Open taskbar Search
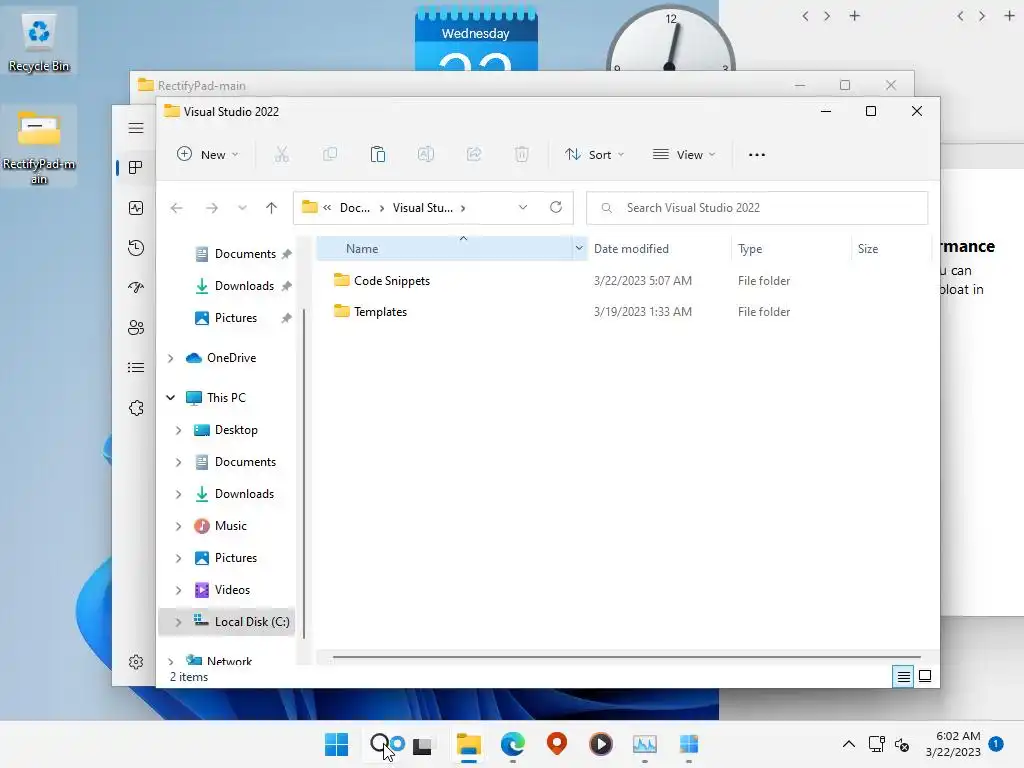 coord(381,744)
